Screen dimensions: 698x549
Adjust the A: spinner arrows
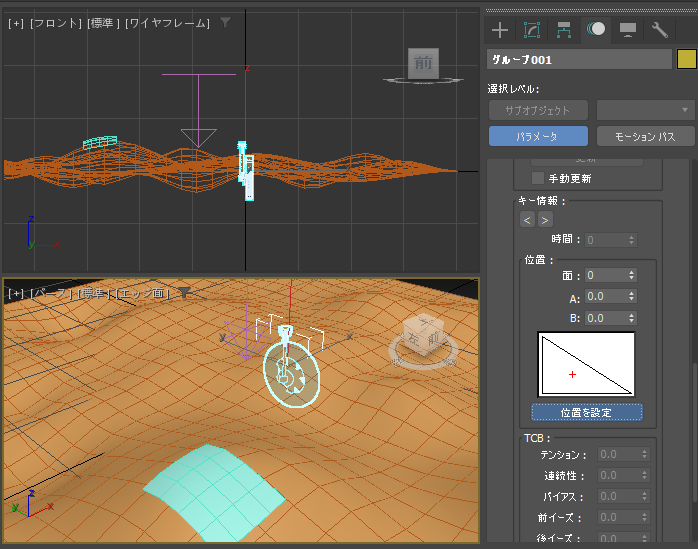coord(631,297)
